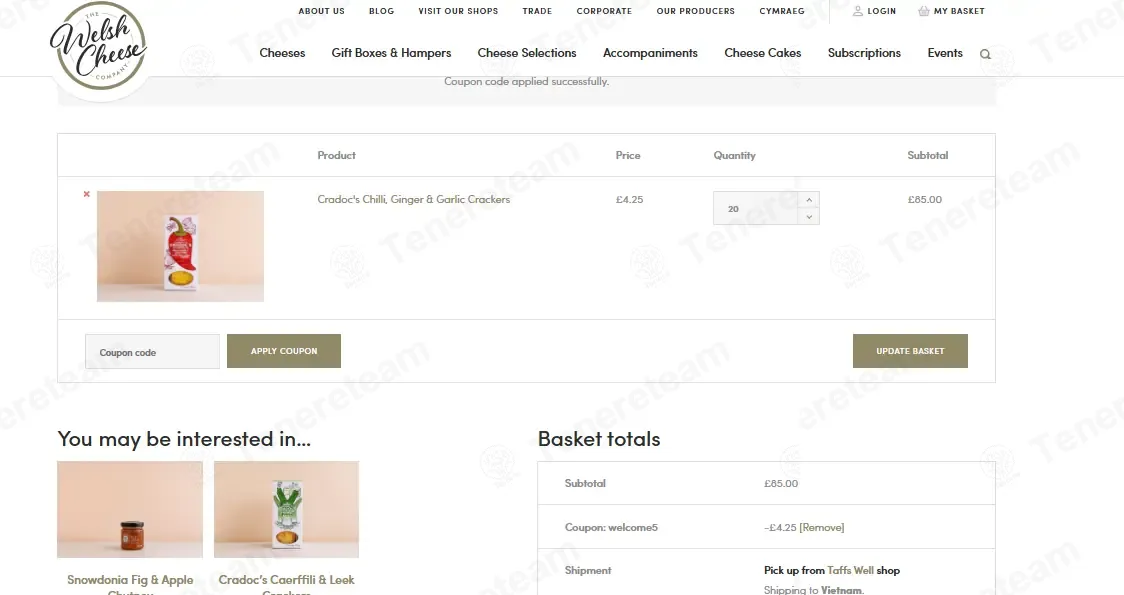Open the Accompaniments menu
Image resolution: width=1124 pixels, height=595 pixels.
(x=650, y=53)
